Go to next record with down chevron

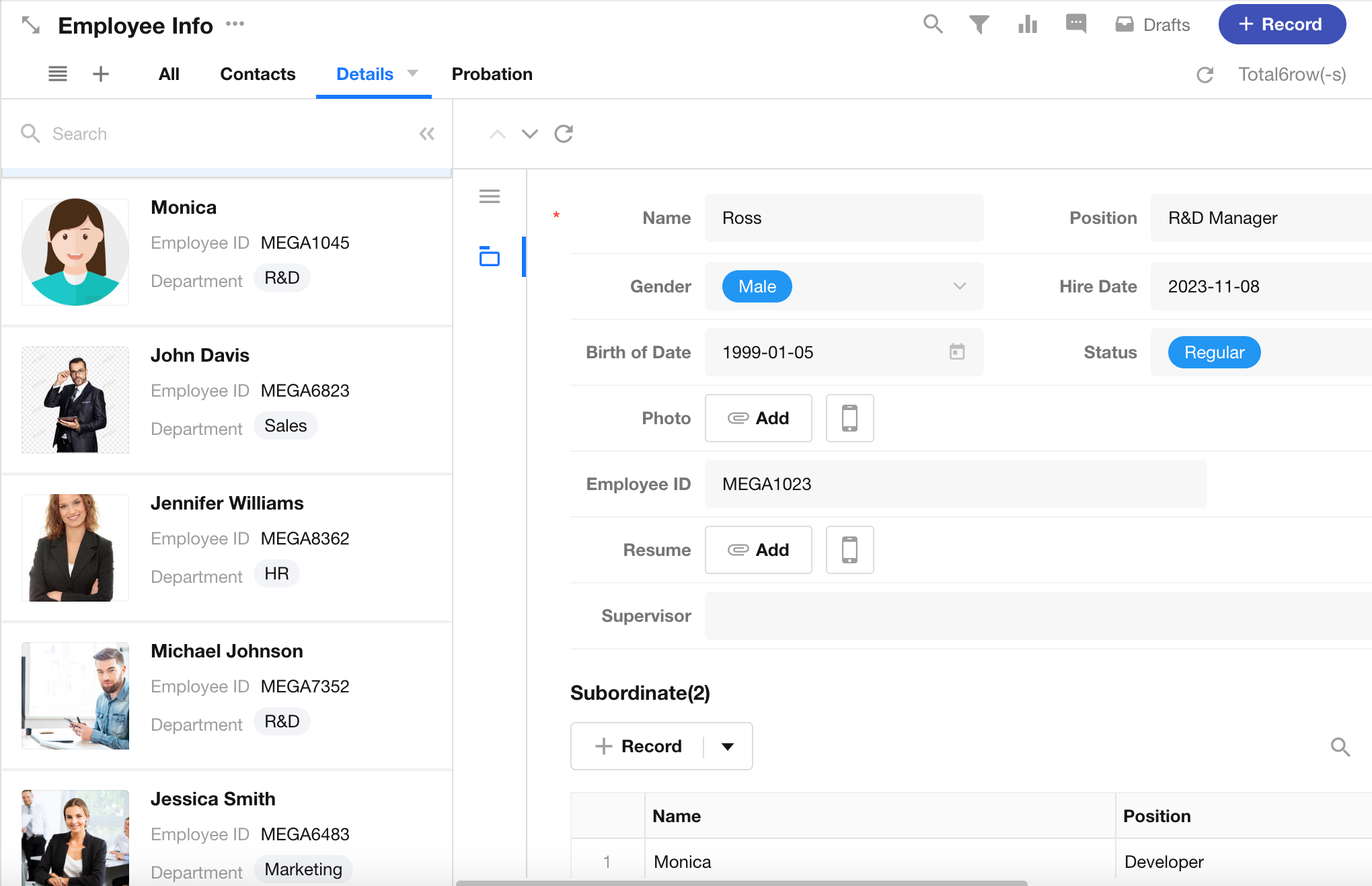(530, 134)
